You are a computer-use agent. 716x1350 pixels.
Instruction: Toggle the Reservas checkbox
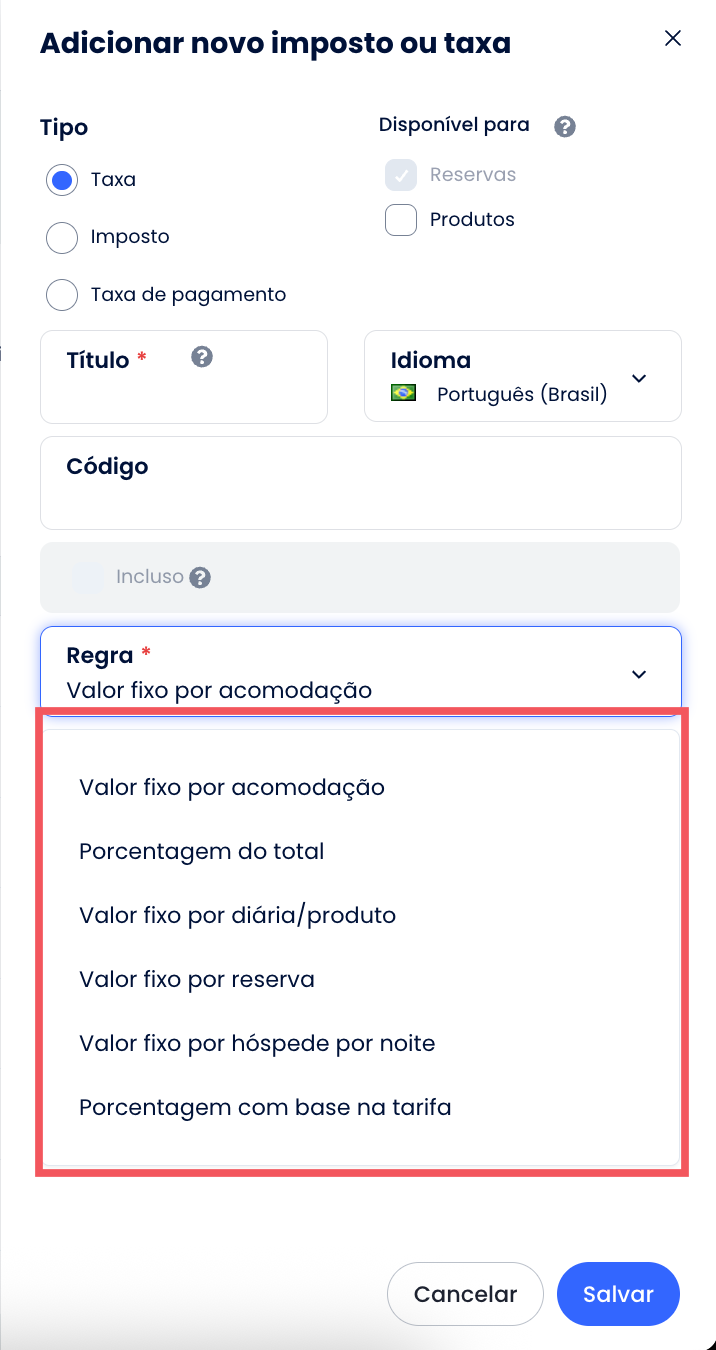[x=401, y=175]
